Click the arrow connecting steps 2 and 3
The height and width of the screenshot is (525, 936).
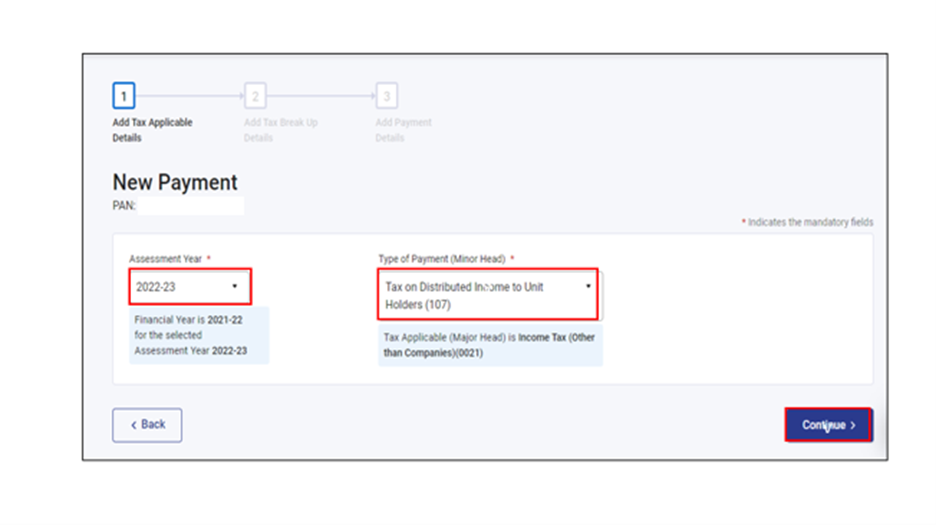click(x=321, y=96)
